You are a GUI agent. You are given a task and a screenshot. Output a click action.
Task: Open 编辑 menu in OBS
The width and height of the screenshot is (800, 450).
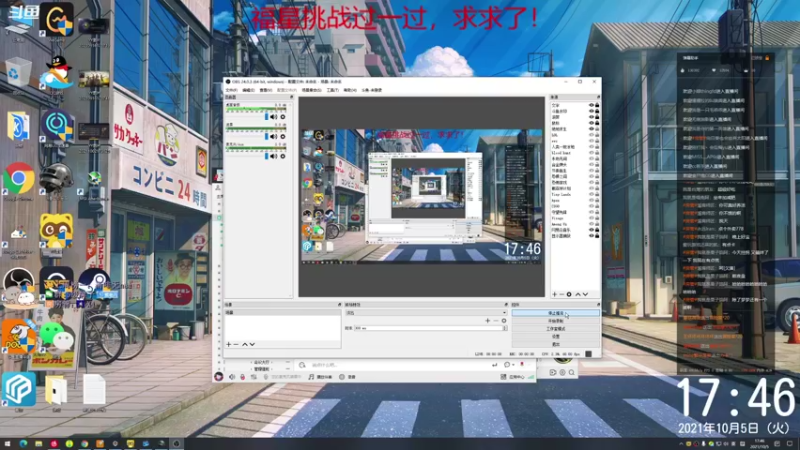click(x=248, y=90)
